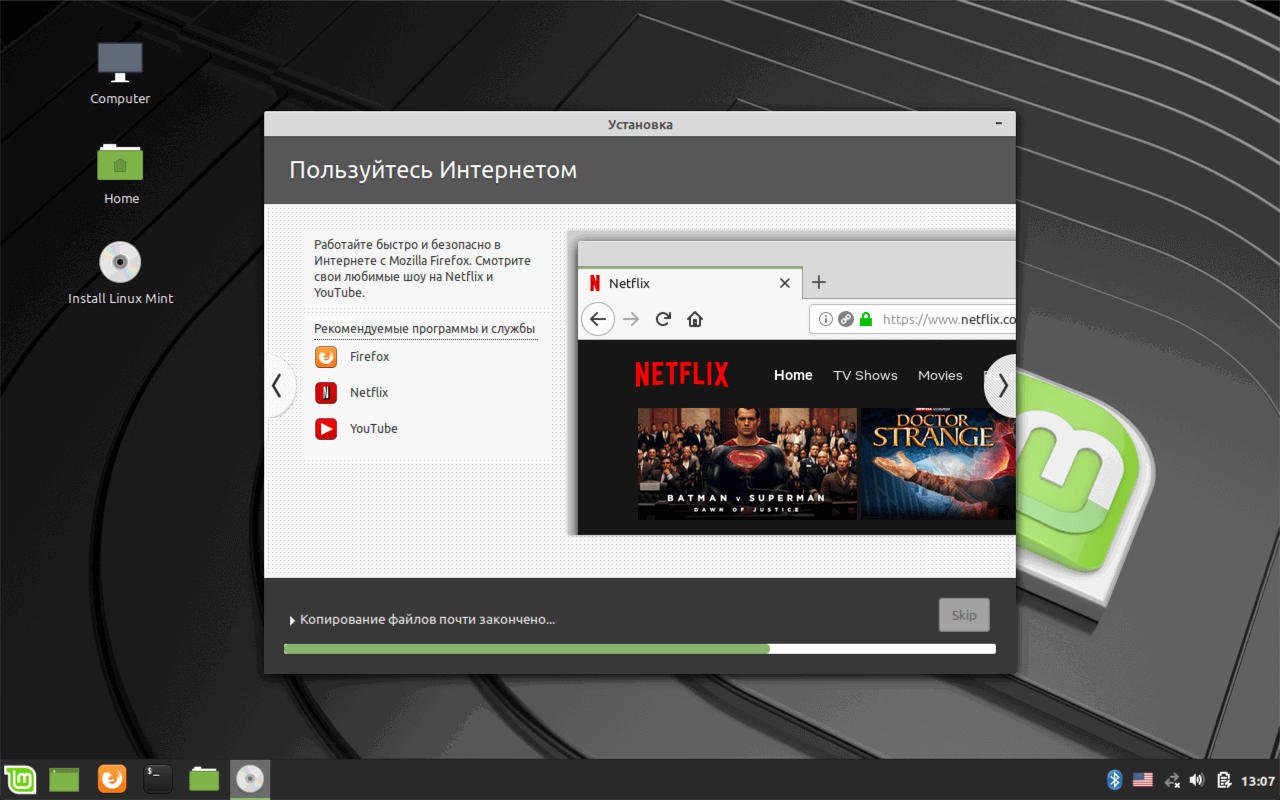Select the "YouTube" label in the list

tap(374, 429)
